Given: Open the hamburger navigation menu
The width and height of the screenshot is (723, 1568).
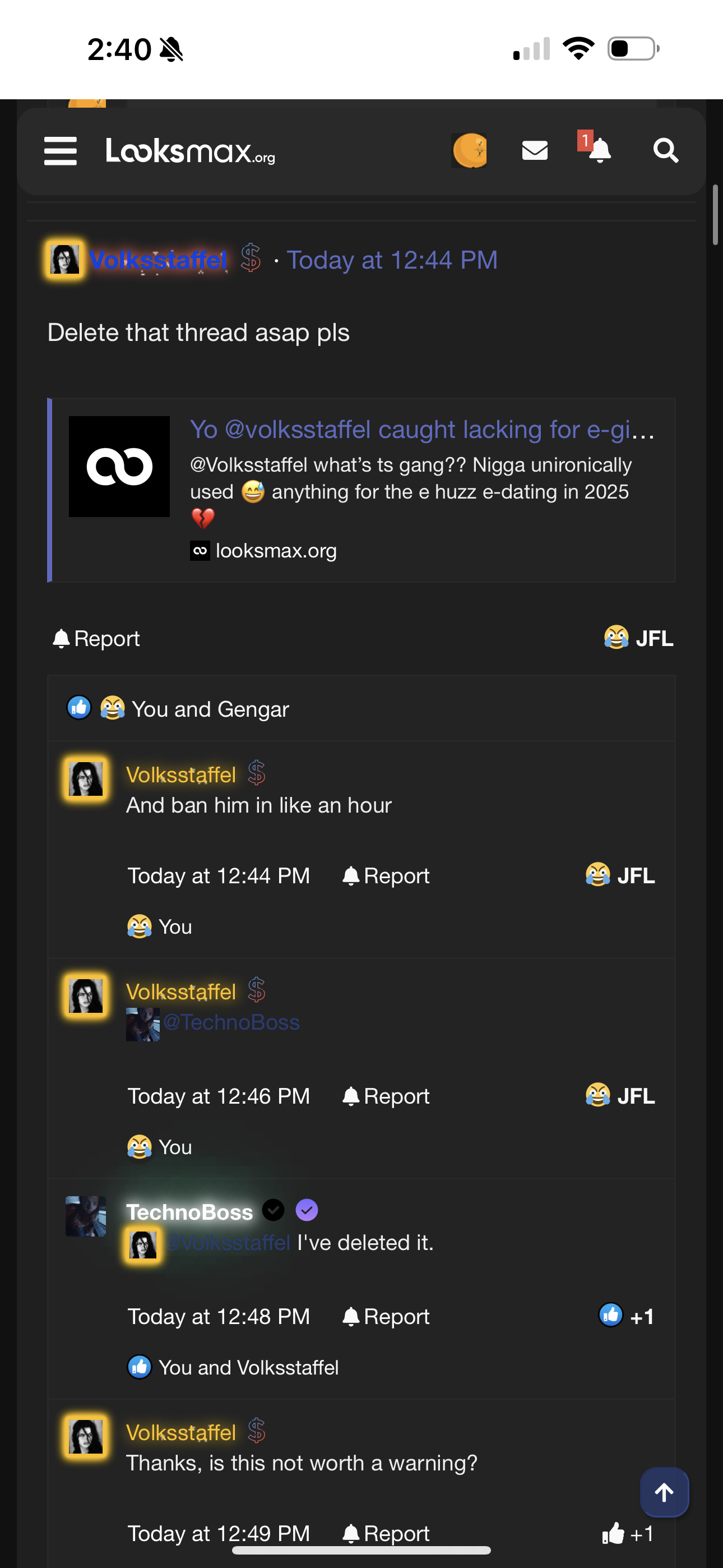Looking at the screenshot, I should 59,151.
